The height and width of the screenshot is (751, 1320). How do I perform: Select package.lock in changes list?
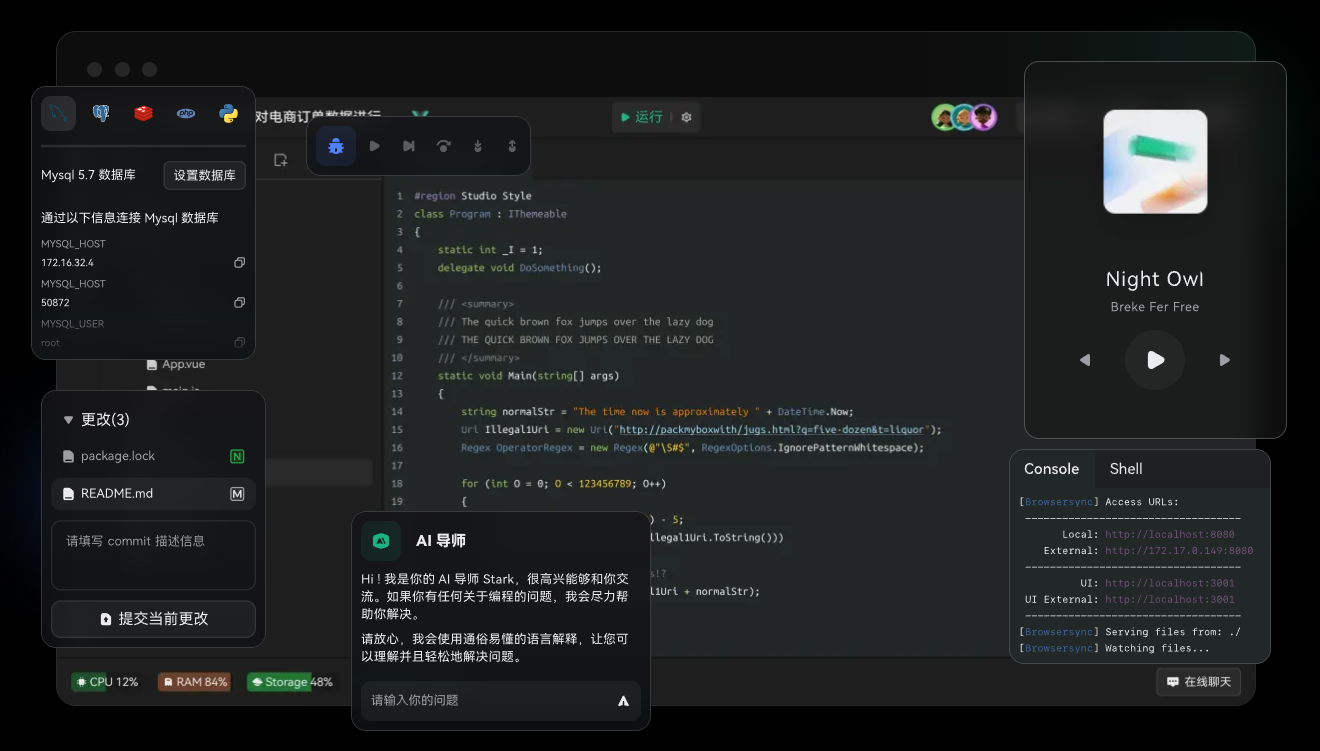153,456
